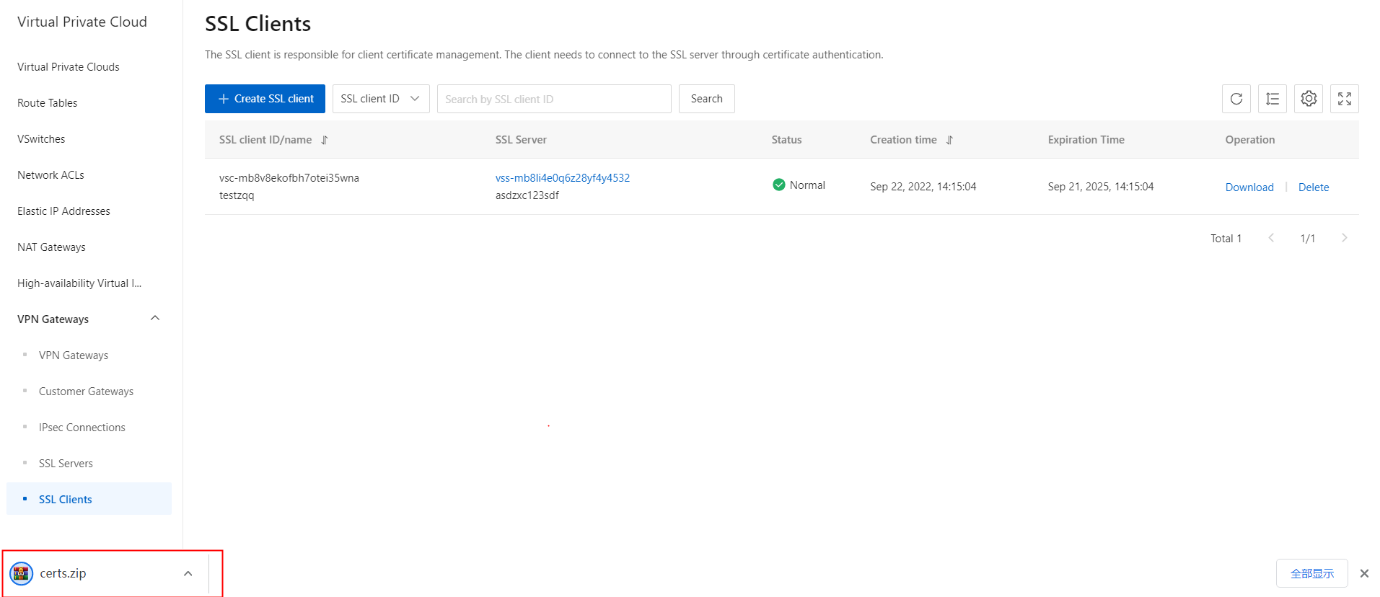The height and width of the screenshot is (597, 1380).
Task: Click the testzqq client name
Action: (237, 195)
